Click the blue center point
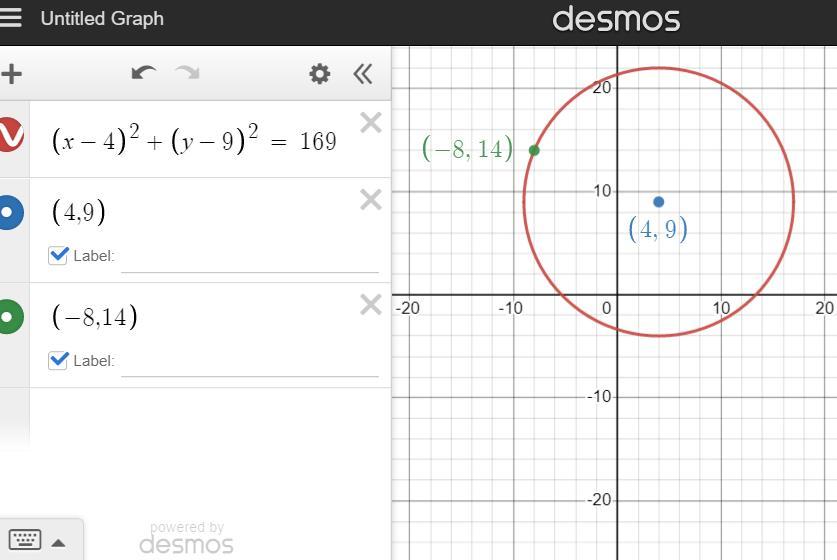Screen dimensions: 837x560 point(659,202)
